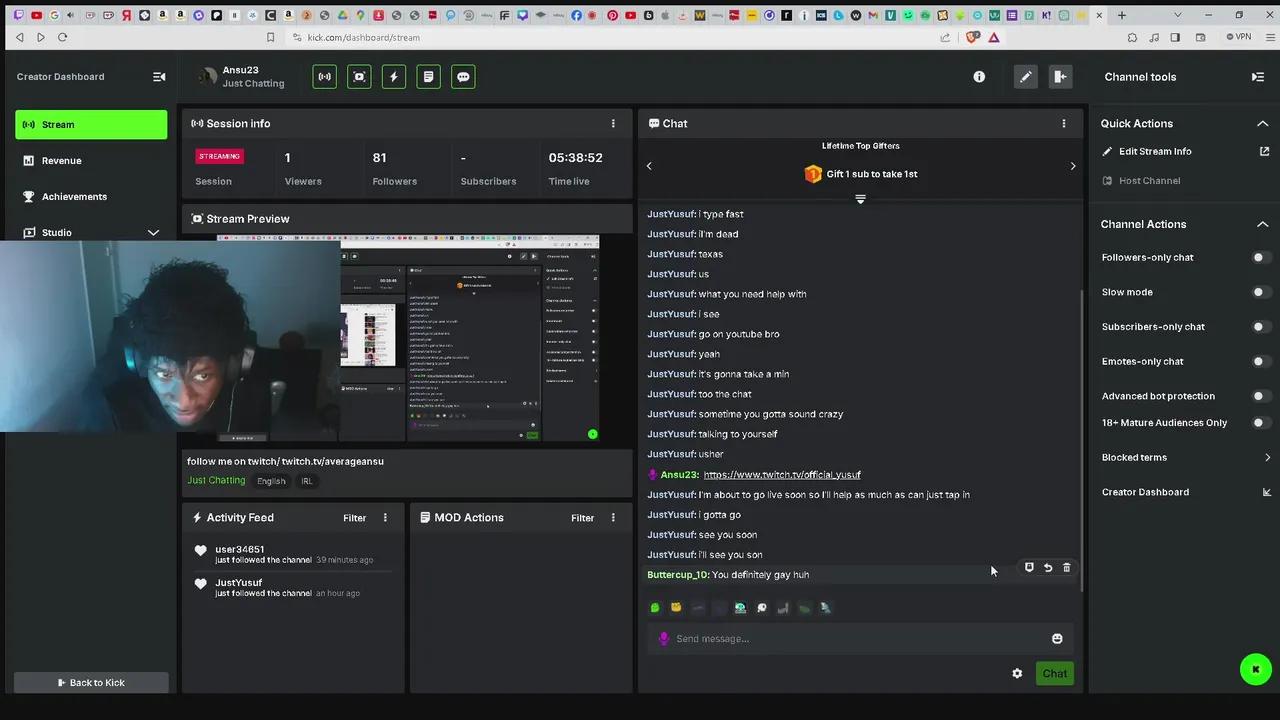Toggle the MOD Actions document icon in header

click(428, 77)
